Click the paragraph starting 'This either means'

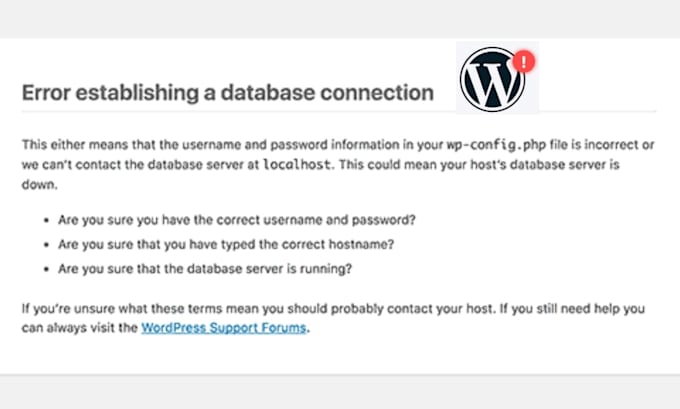(338, 165)
